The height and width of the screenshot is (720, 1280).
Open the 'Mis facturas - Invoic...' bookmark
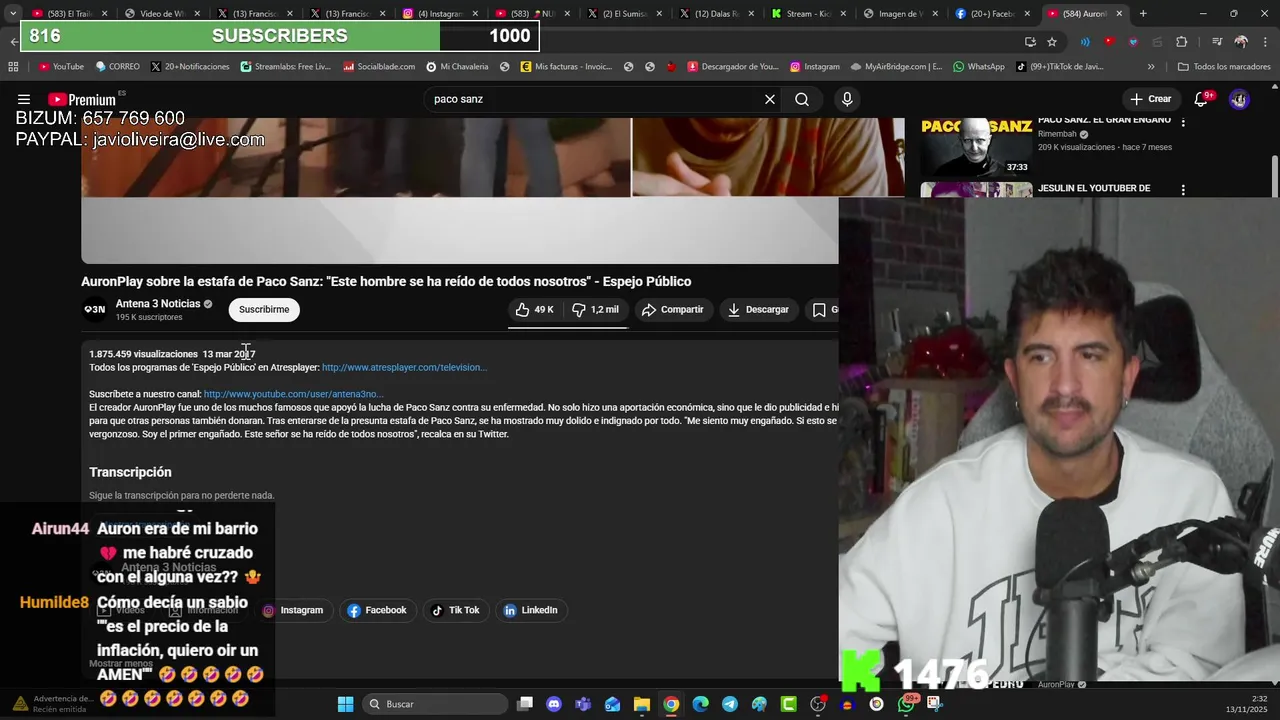coord(566,67)
